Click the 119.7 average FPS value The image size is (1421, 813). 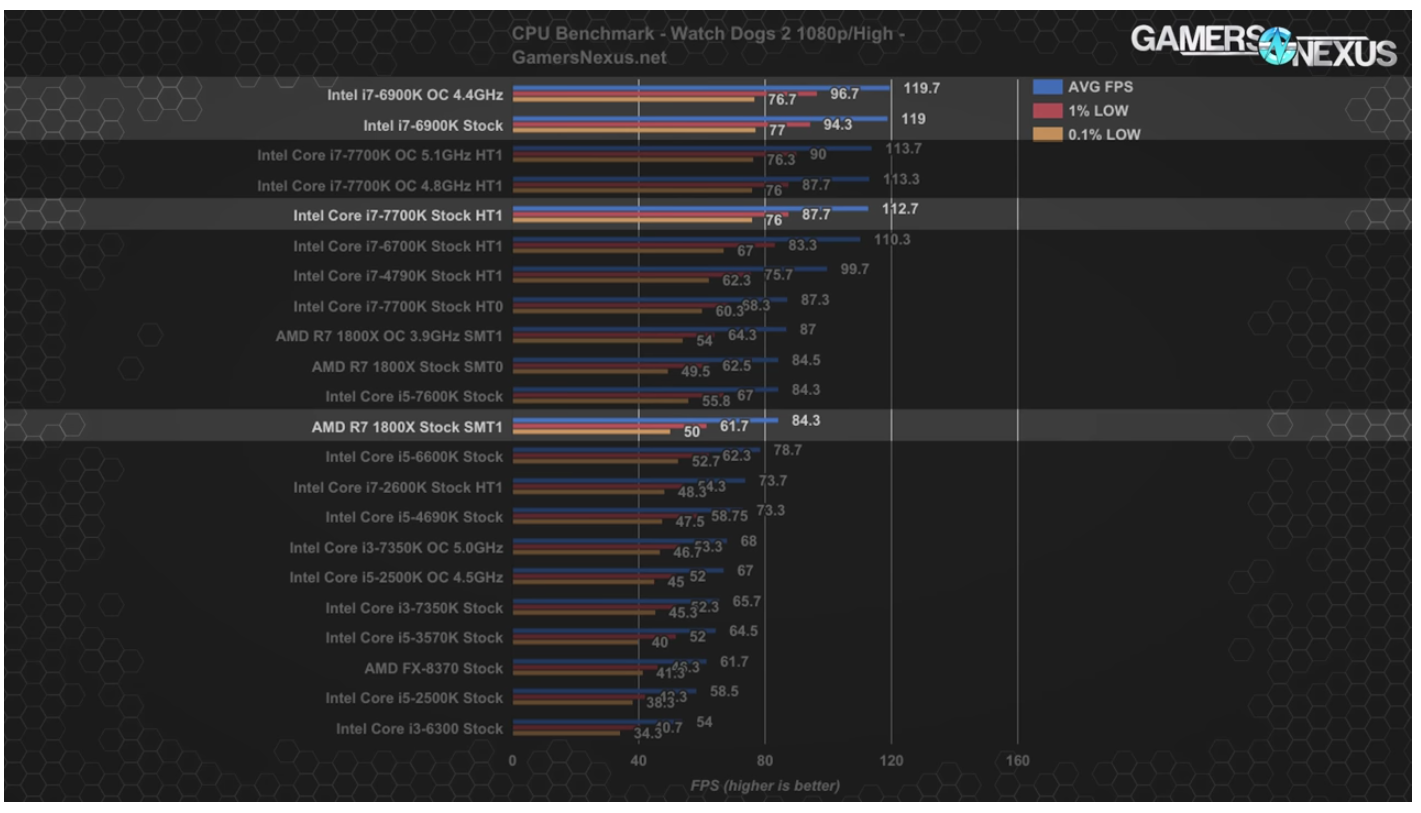[921, 88]
